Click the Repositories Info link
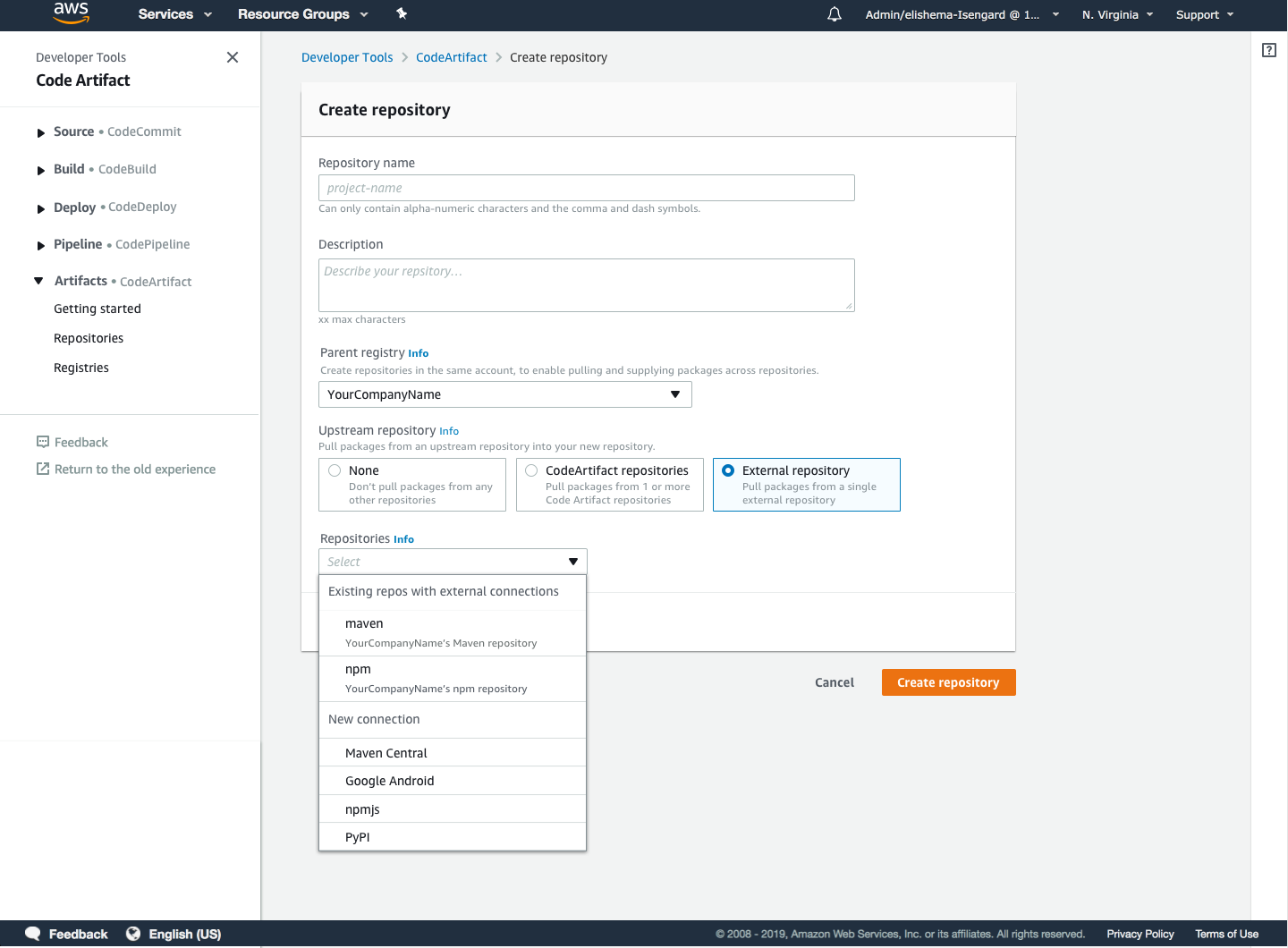Image resolution: width=1288 pixels, height=948 pixels. pos(403,539)
